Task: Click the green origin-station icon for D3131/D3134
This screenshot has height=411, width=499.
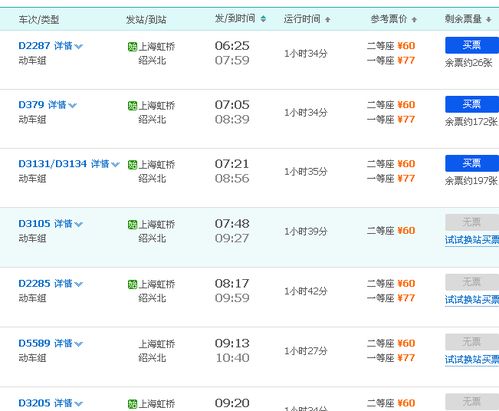Action: [x=132, y=165]
